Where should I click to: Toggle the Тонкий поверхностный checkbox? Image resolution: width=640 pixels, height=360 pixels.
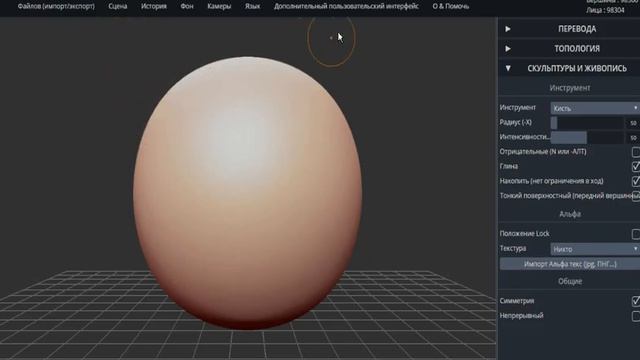point(636,196)
